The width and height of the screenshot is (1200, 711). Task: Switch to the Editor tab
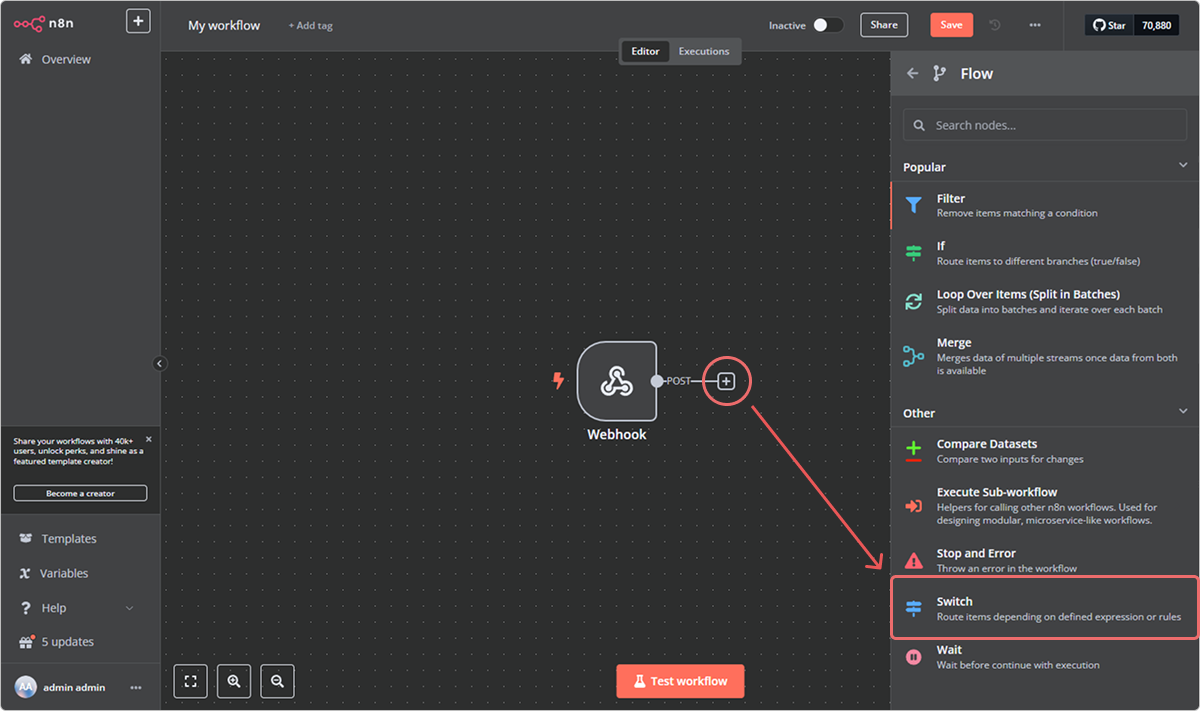pyautogui.click(x=645, y=51)
